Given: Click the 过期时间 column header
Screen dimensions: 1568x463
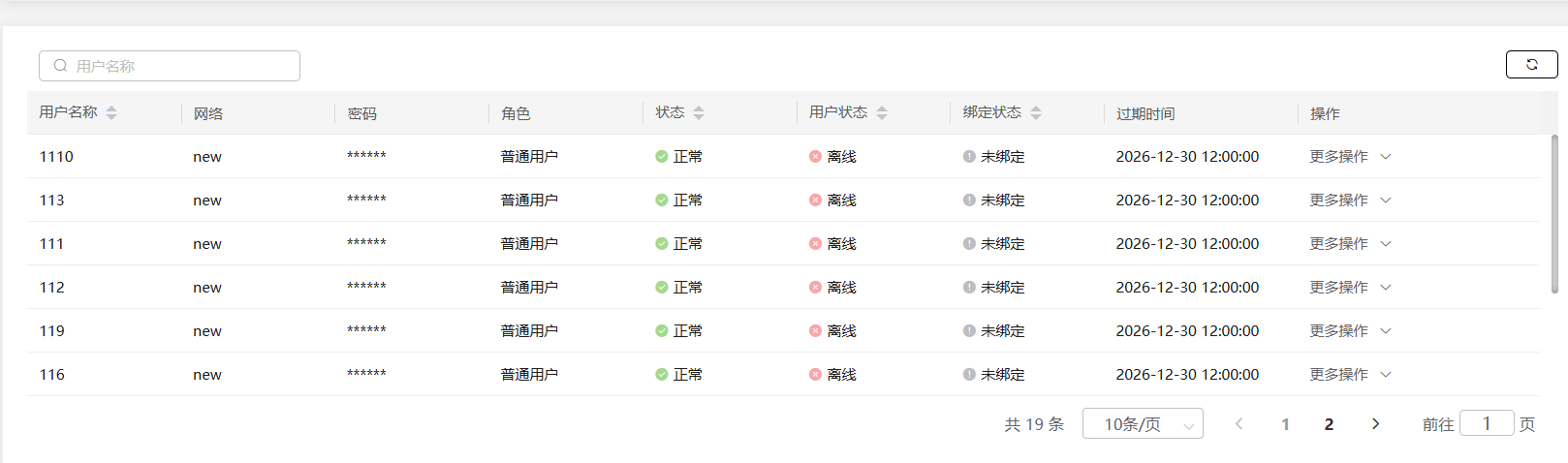Looking at the screenshot, I should point(1145,113).
